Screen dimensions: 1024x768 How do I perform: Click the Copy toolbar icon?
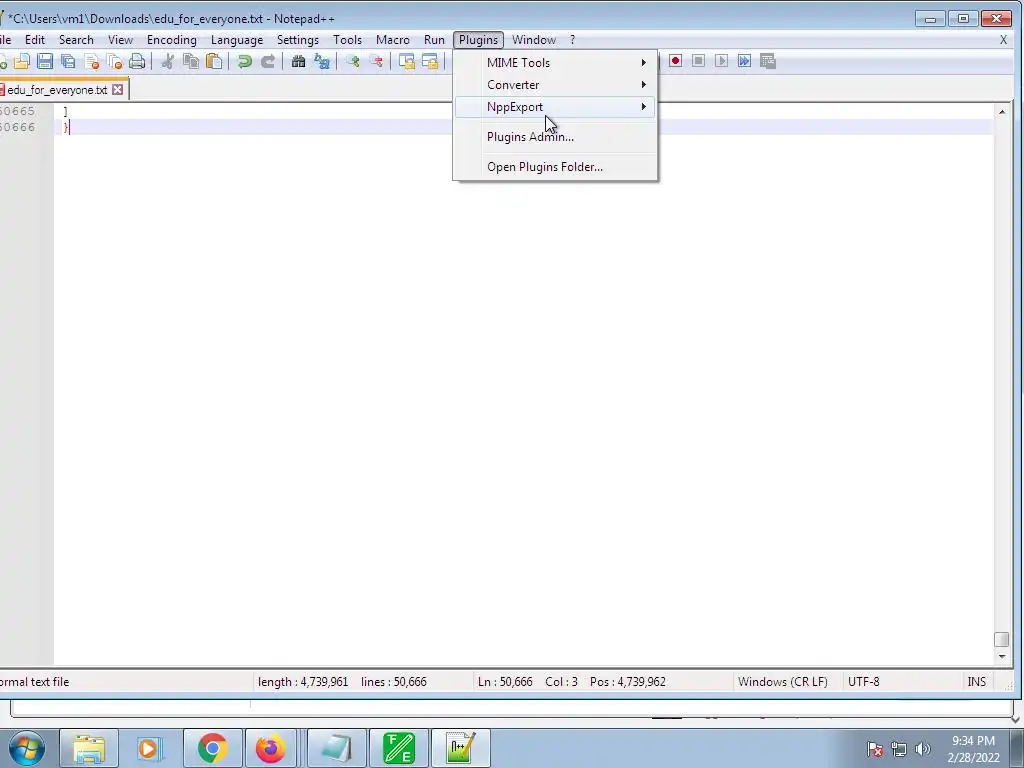click(191, 61)
